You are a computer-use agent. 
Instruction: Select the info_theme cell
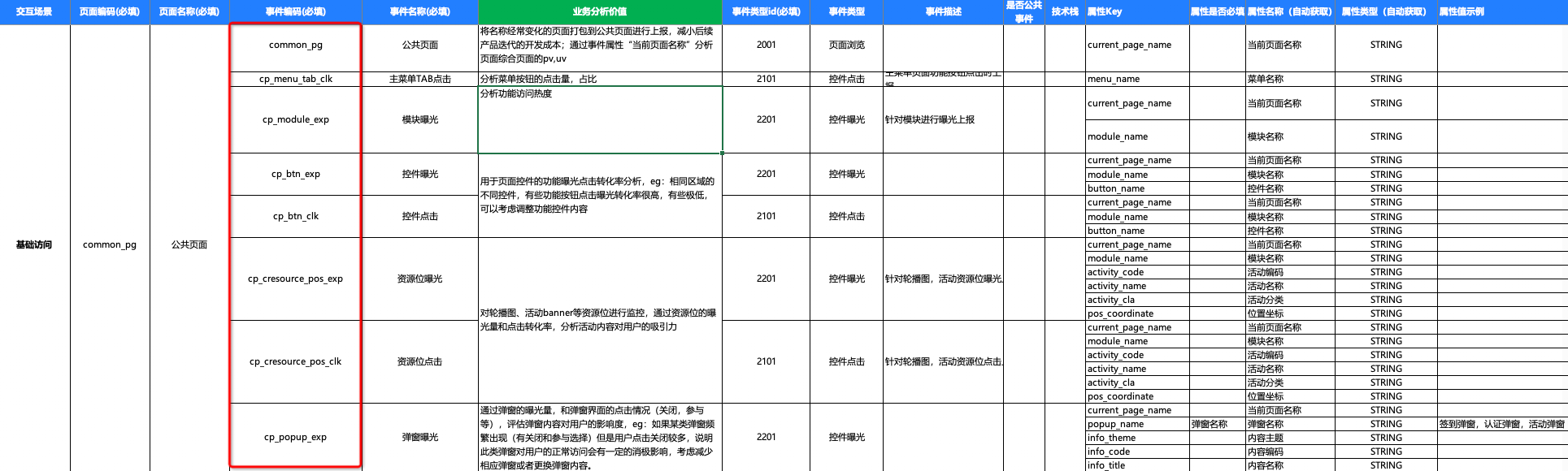1137,438
